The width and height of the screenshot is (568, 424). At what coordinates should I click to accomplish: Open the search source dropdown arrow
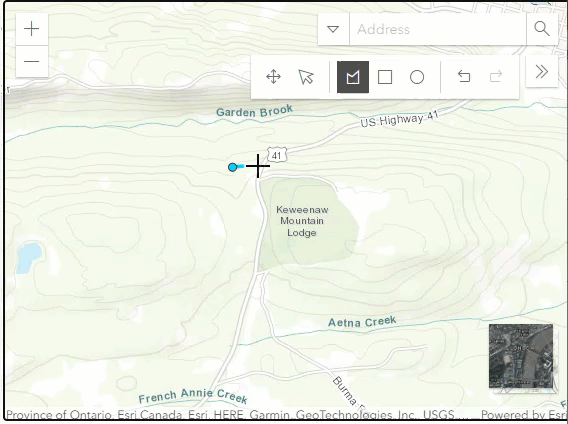[x=333, y=29]
